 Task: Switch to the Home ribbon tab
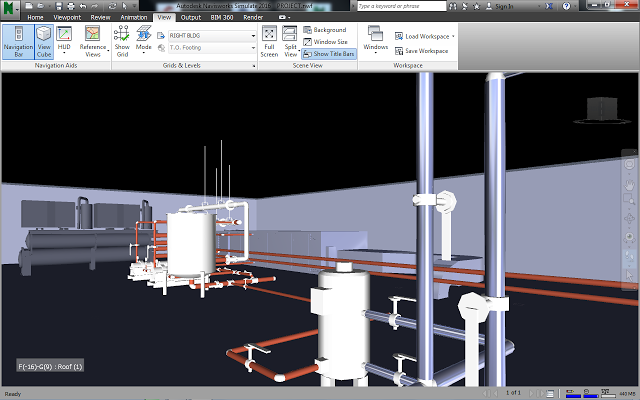click(x=35, y=17)
